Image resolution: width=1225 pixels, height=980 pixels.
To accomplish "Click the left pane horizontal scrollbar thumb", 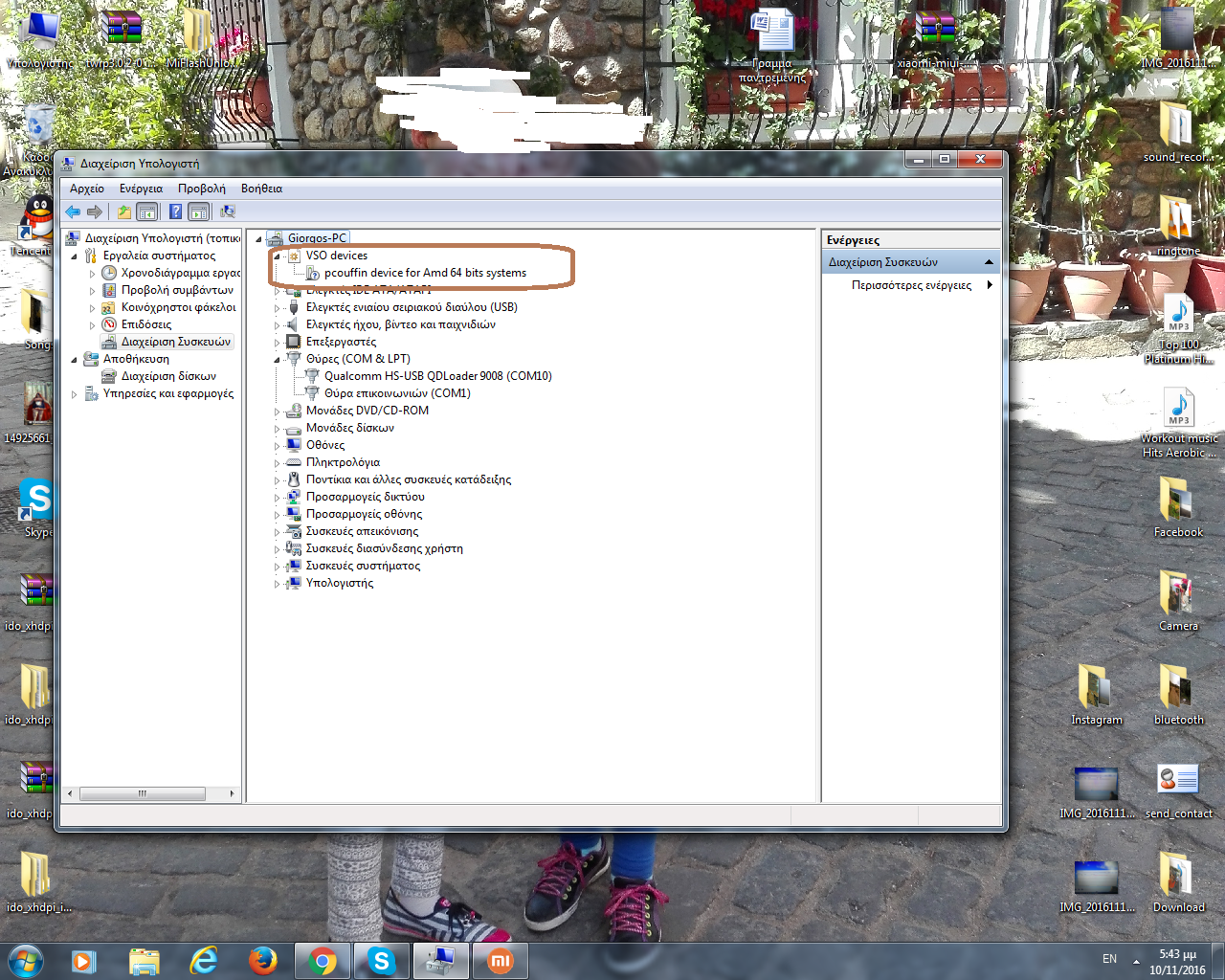I will 142,793.
